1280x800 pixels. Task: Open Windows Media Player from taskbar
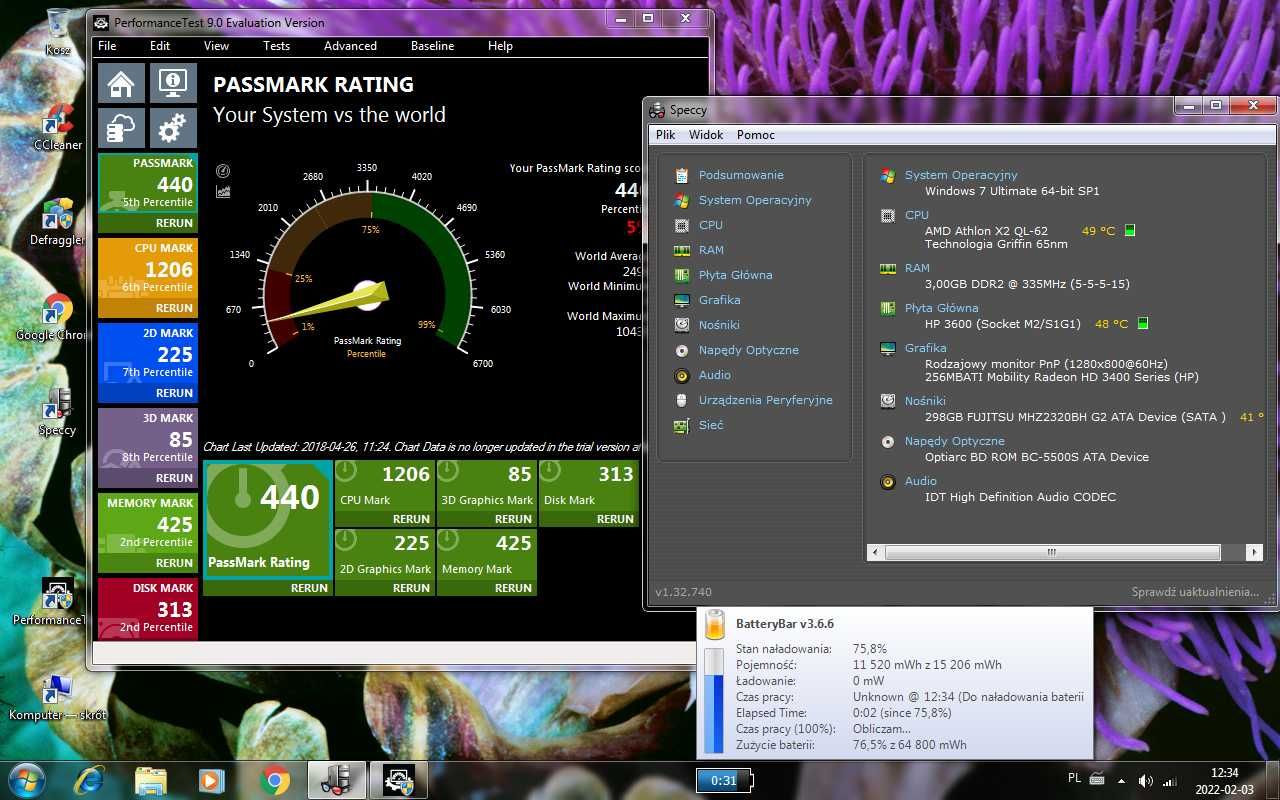211,780
